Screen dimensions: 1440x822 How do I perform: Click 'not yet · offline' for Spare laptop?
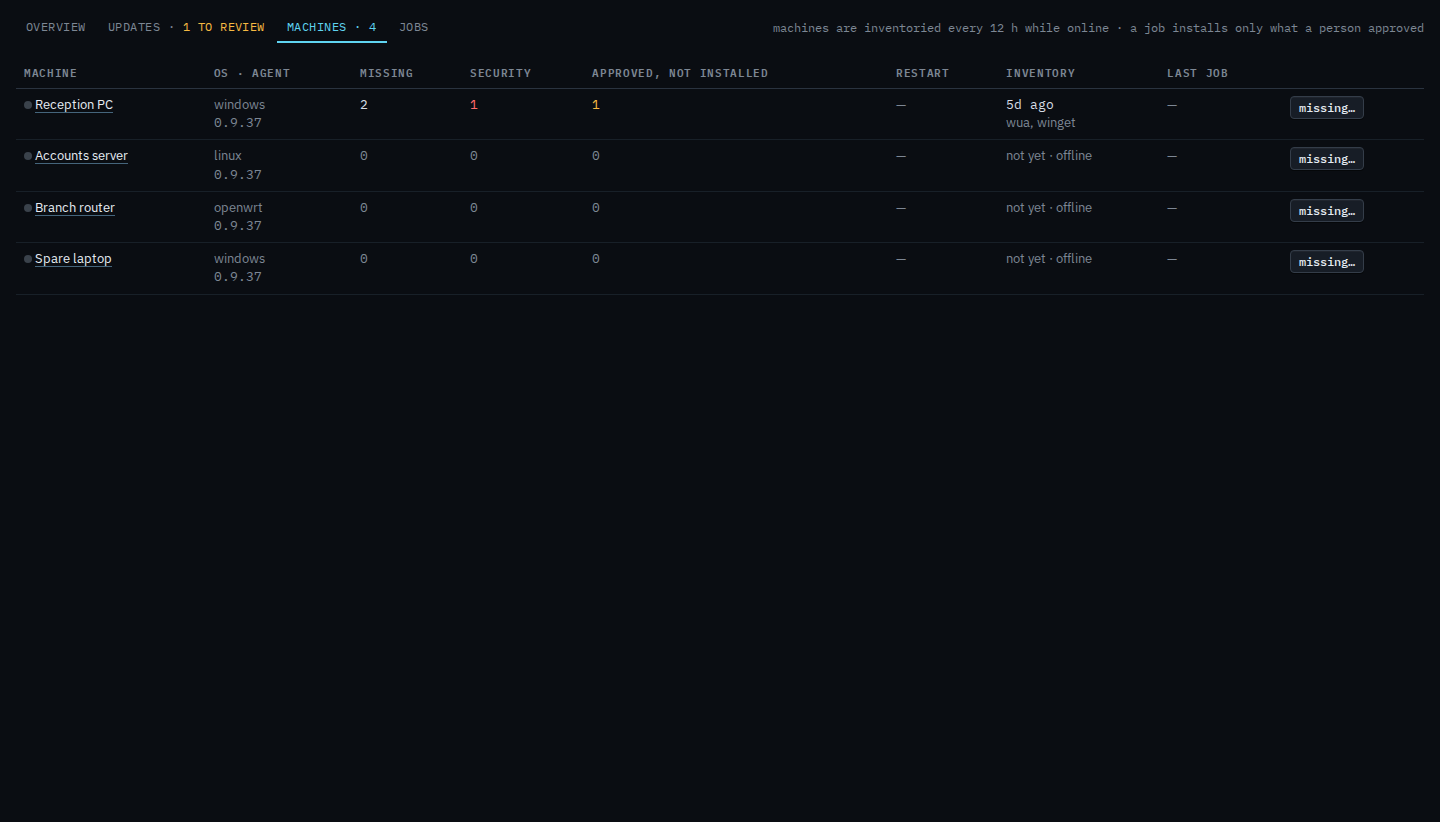pyautogui.click(x=1049, y=259)
